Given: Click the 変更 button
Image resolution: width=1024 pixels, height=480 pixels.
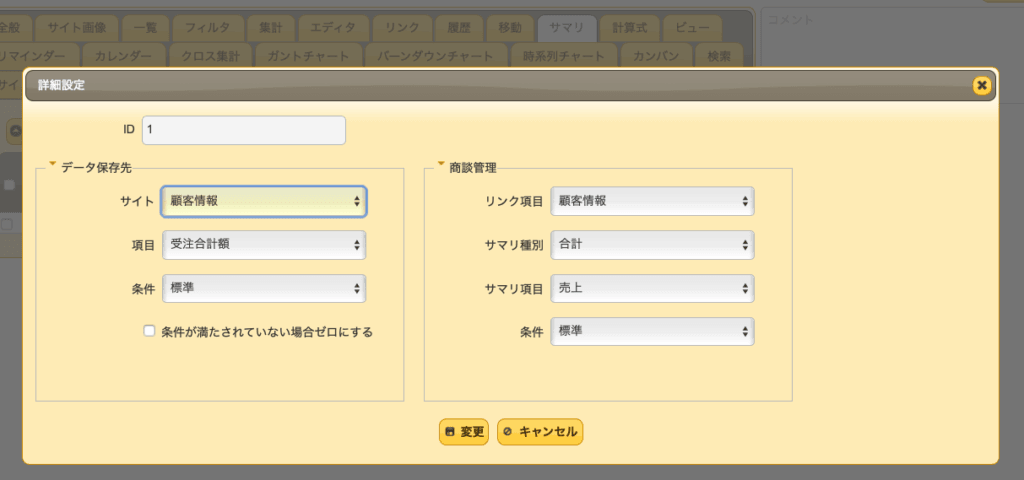Looking at the screenshot, I should click(464, 432).
